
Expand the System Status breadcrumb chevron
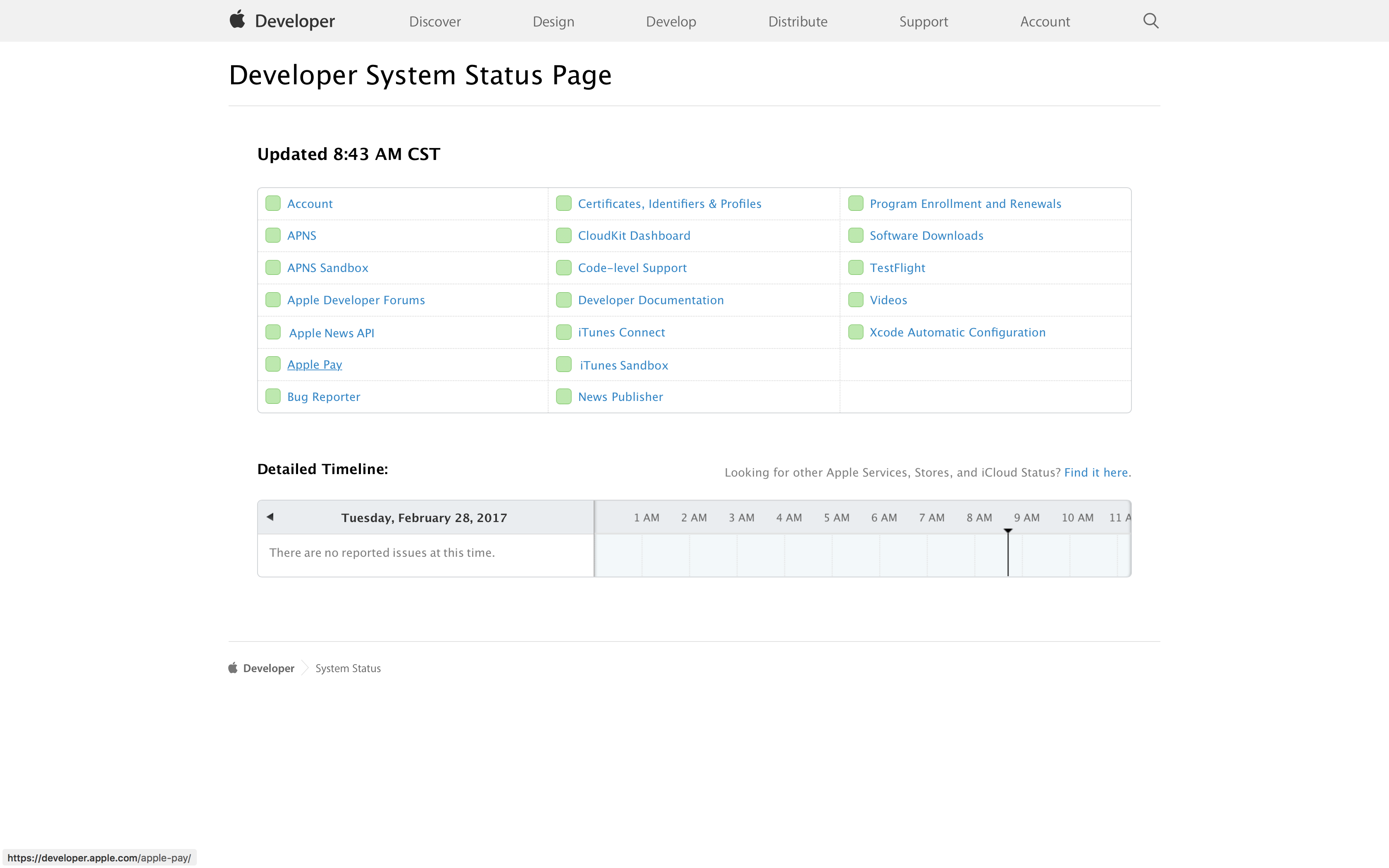coord(305,668)
